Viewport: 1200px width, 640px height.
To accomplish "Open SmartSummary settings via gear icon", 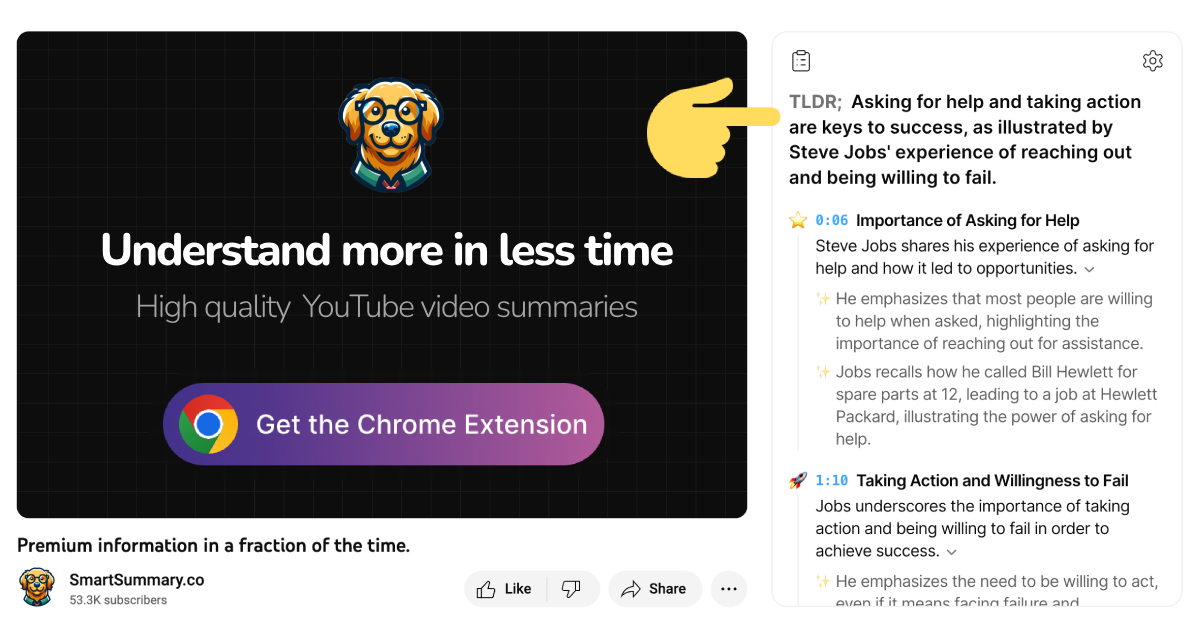I will [x=1153, y=61].
